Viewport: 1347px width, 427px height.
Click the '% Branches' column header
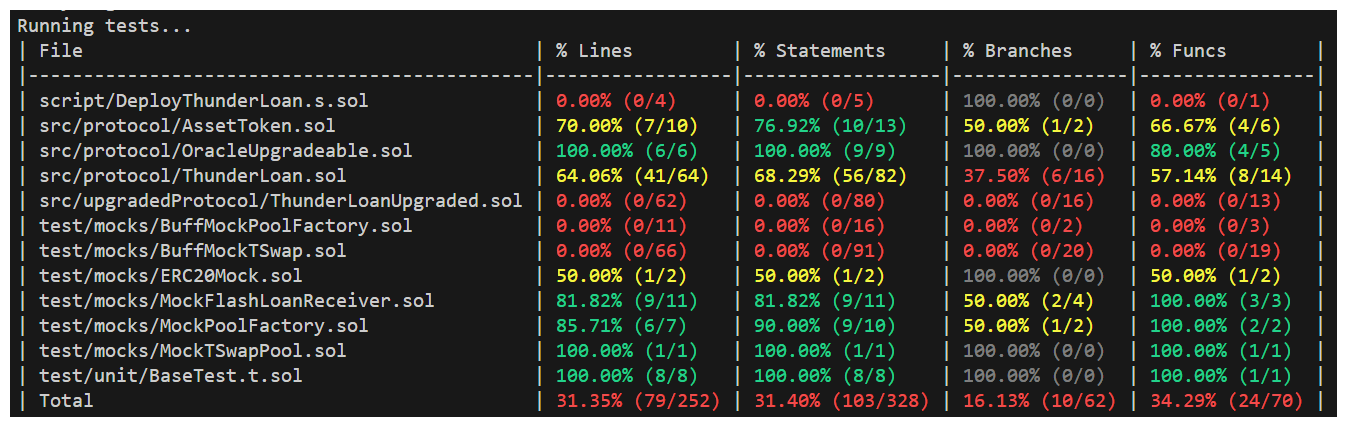pyautogui.click(x=1017, y=51)
